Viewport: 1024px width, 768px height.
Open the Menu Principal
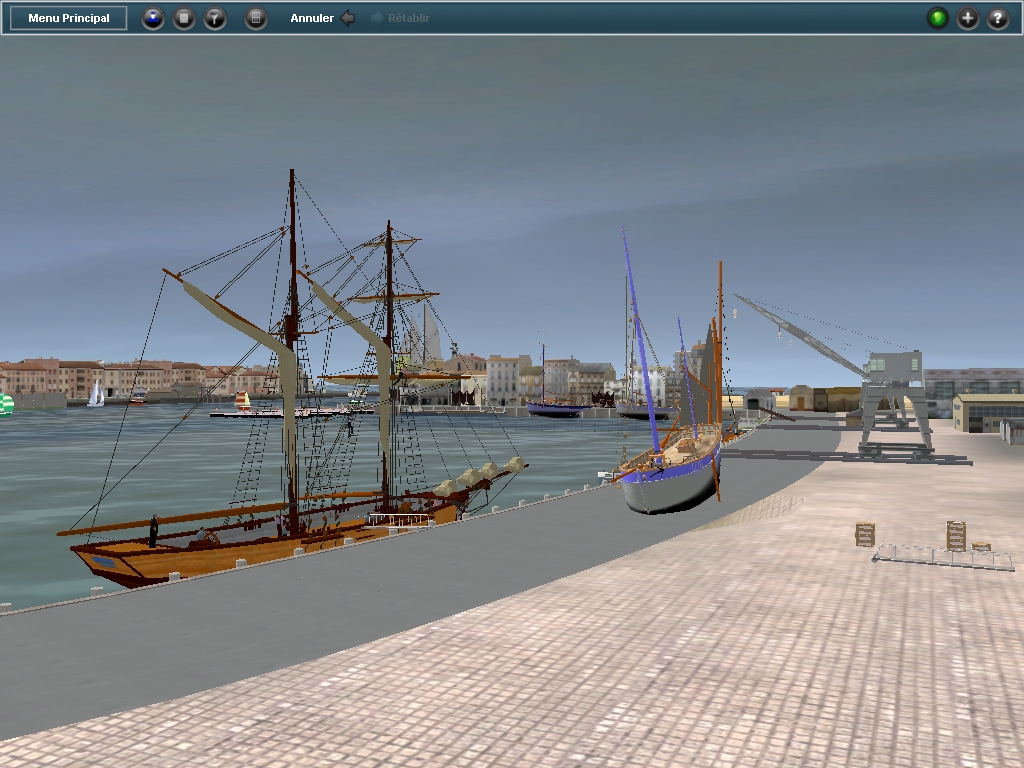(69, 18)
